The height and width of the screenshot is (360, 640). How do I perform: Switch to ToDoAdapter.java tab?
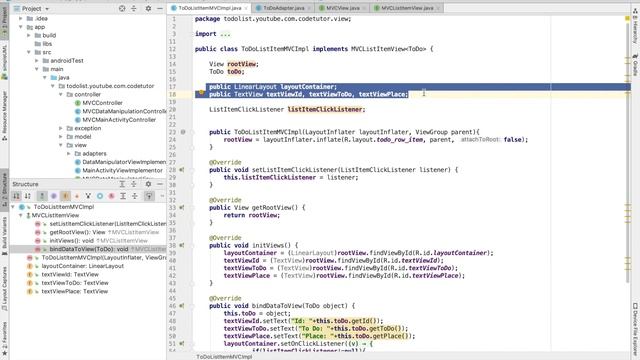pyautogui.click(x=283, y=8)
